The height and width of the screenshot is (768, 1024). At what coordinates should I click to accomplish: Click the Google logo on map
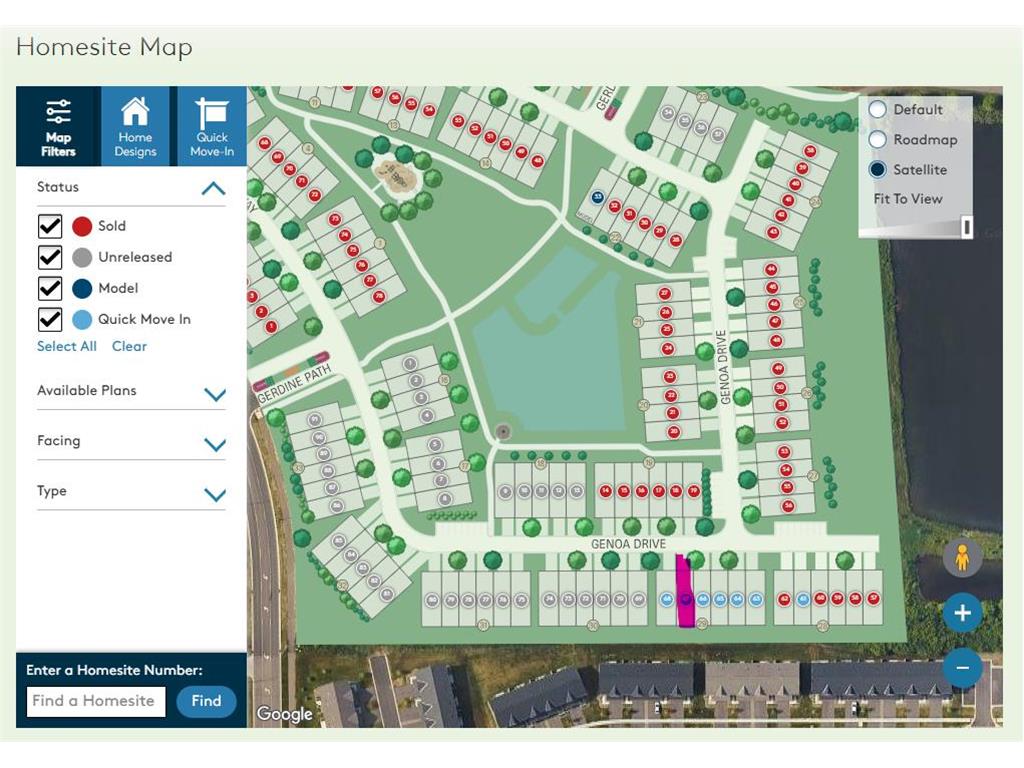click(285, 714)
